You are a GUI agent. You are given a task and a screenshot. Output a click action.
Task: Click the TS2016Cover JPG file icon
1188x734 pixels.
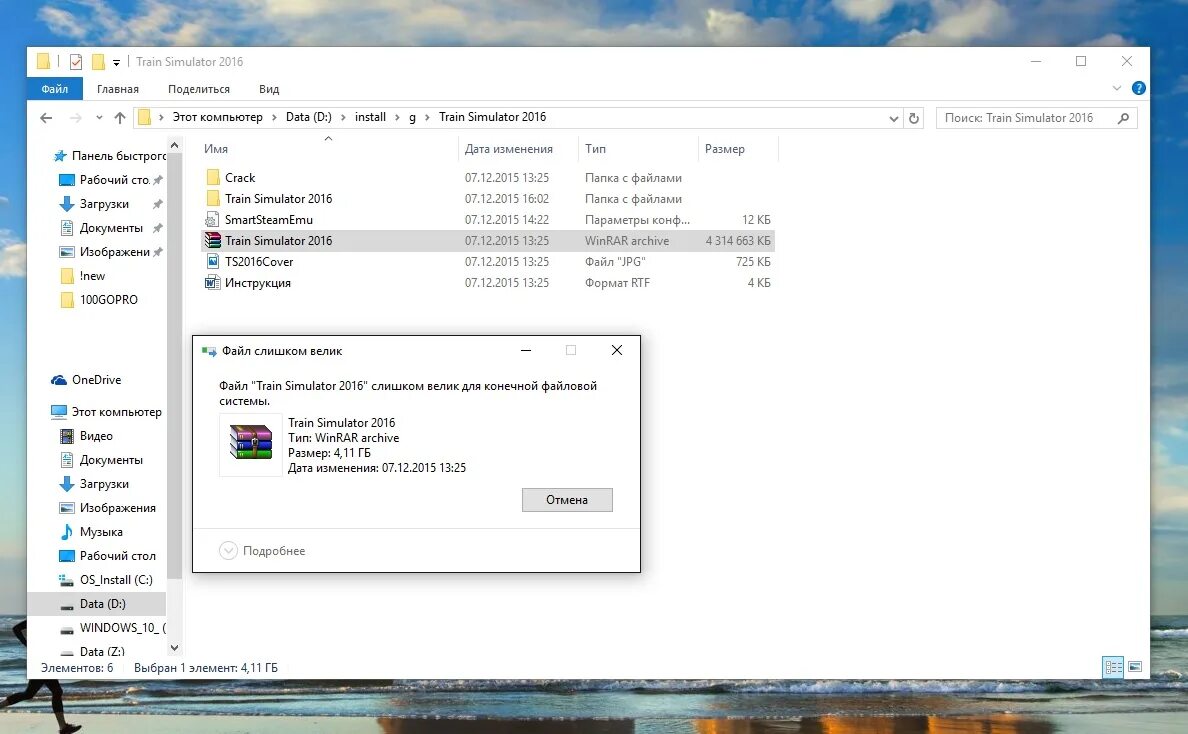(x=213, y=261)
